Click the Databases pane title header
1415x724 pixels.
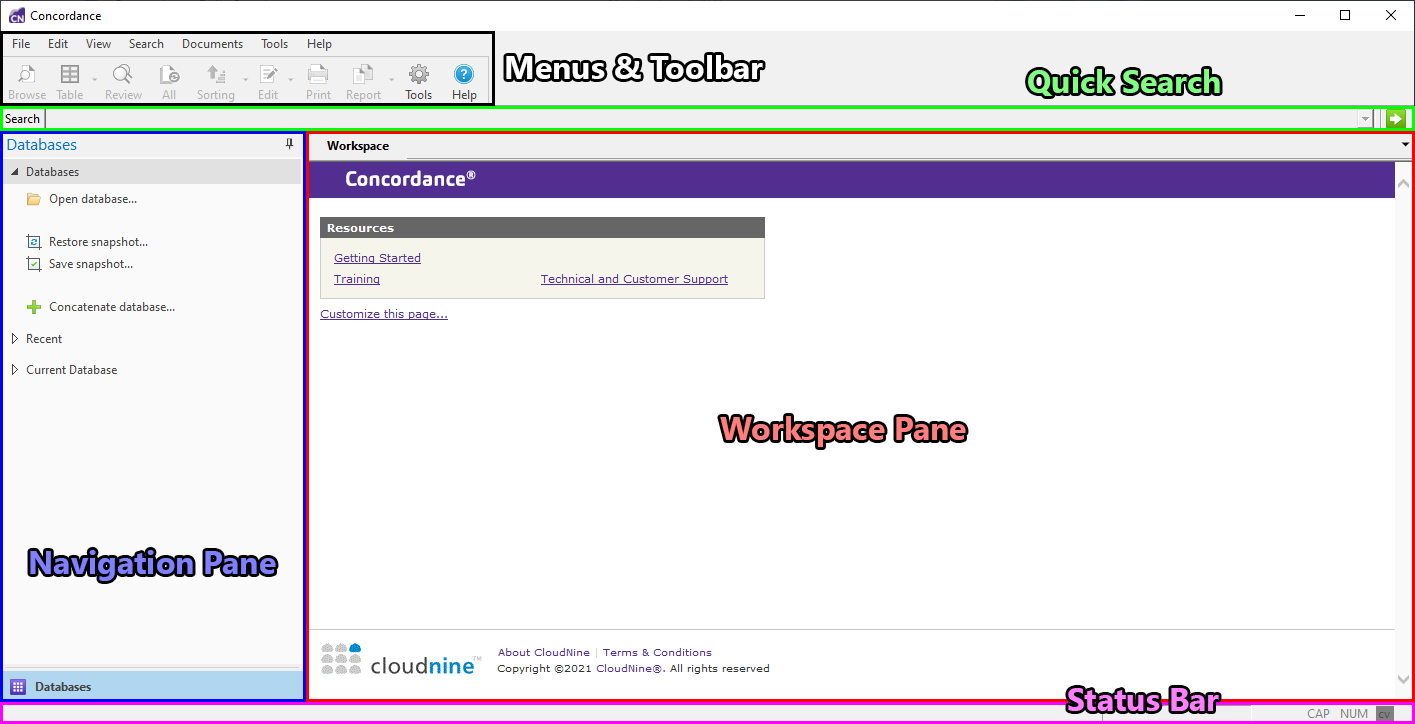tap(42, 145)
